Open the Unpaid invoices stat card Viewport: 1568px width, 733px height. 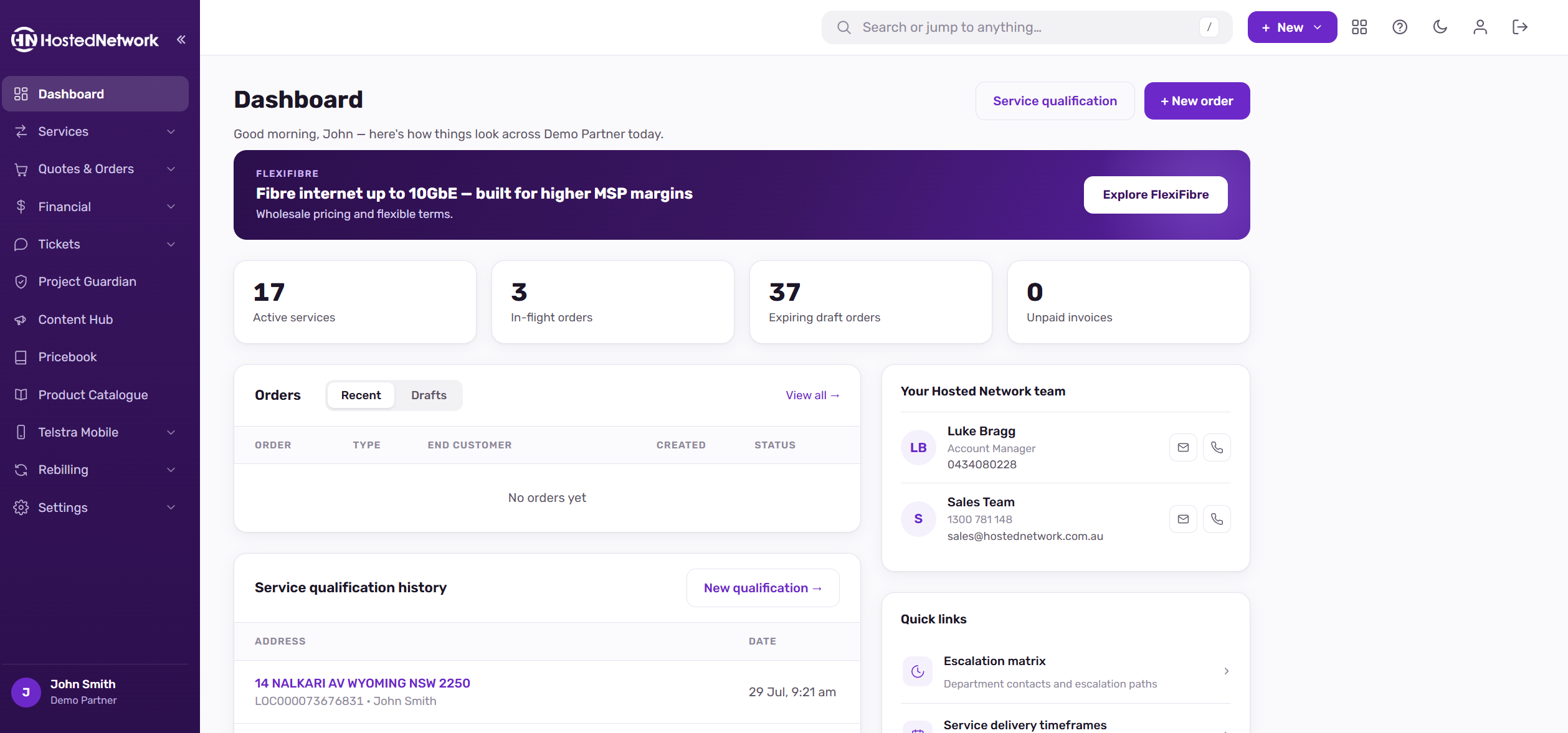[x=1129, y=302]
